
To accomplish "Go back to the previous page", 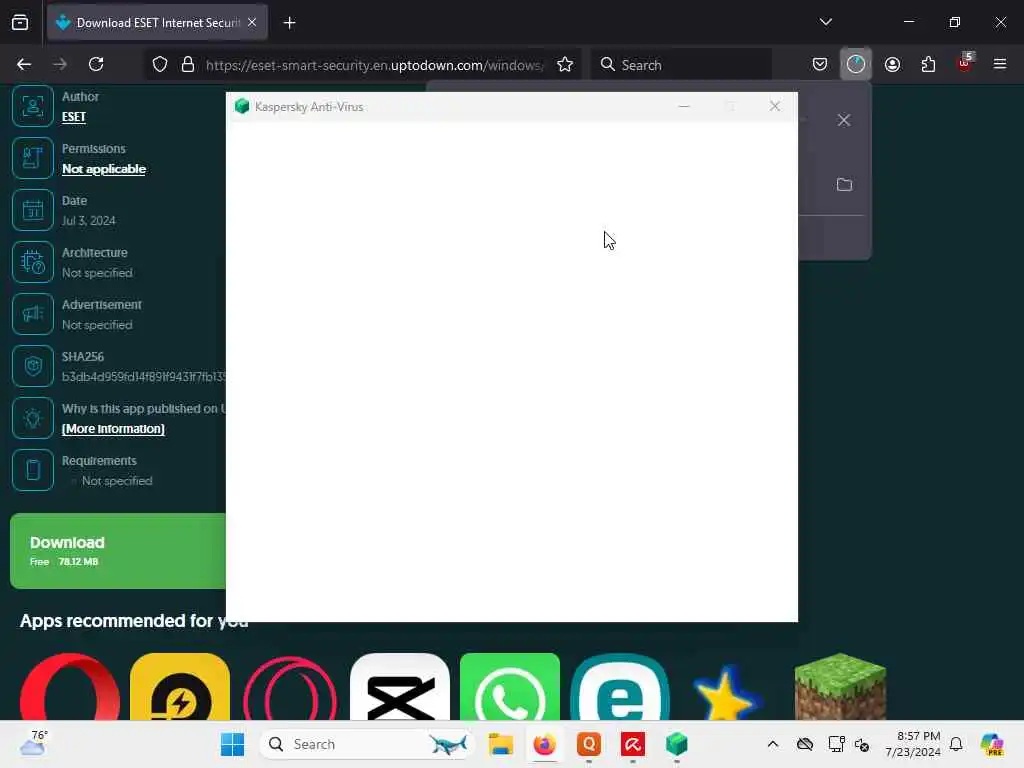I will click(x=24, y=64).
